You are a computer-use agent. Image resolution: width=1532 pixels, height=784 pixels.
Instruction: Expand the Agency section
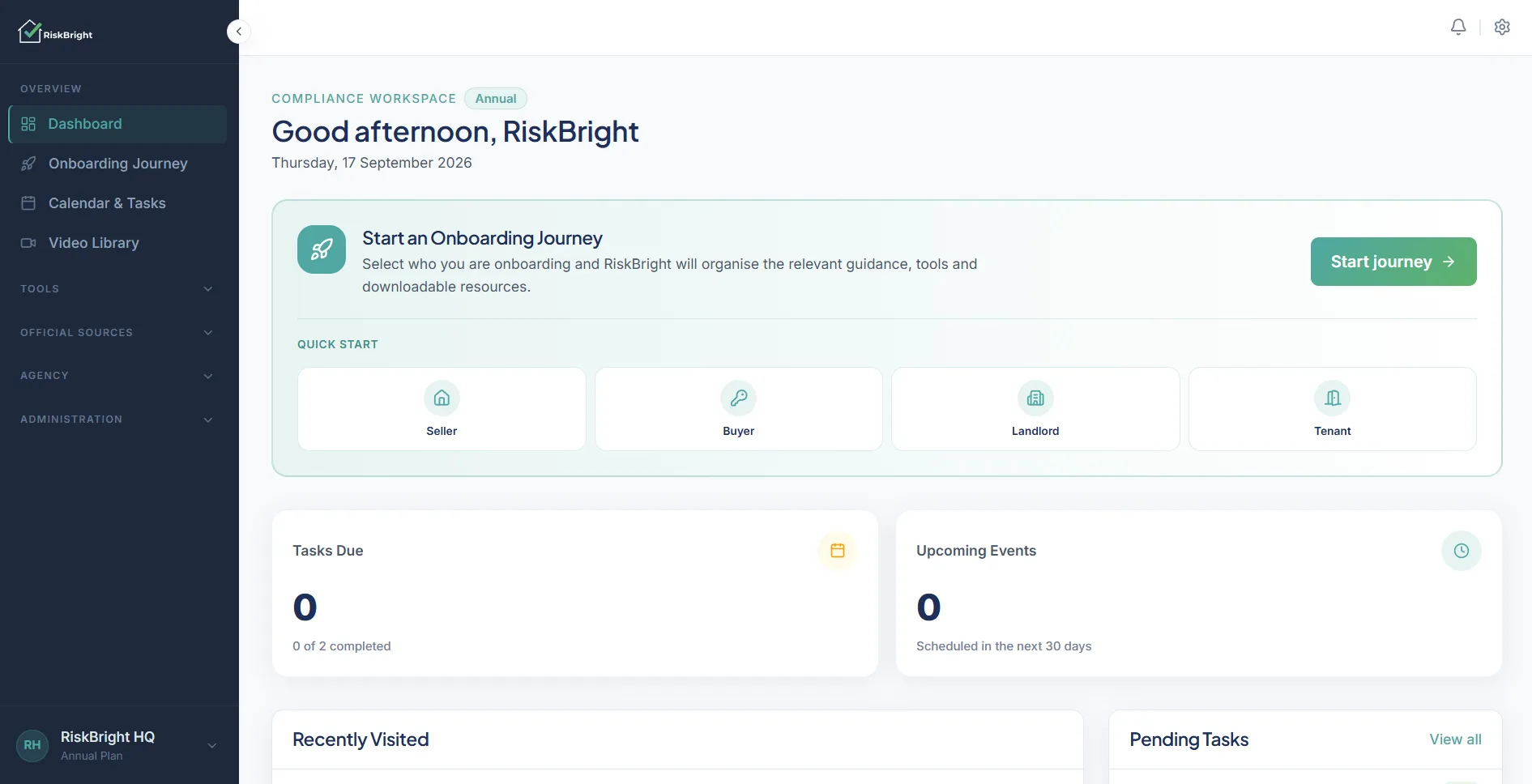117,376
